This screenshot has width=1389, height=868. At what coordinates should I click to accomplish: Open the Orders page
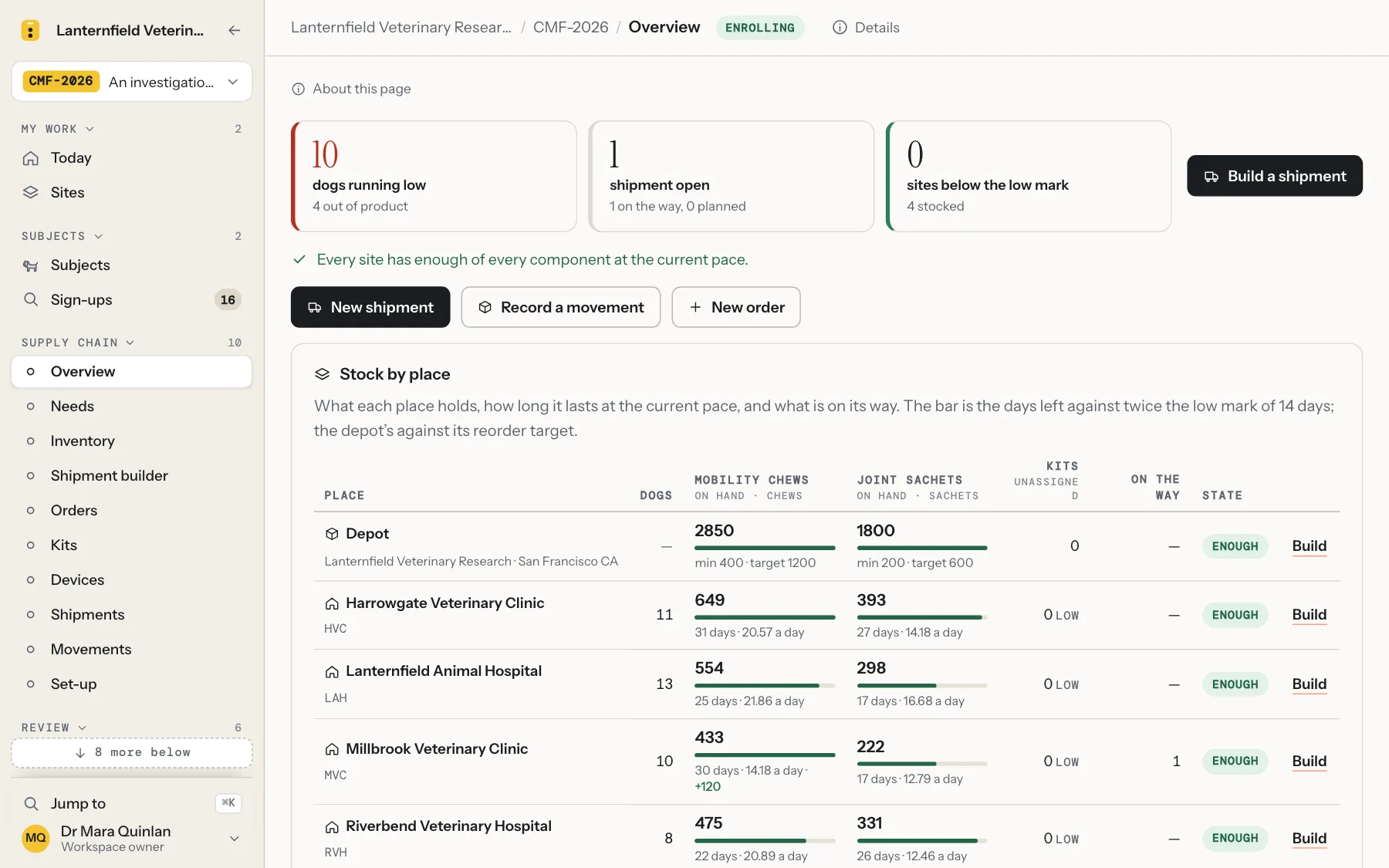132,511
